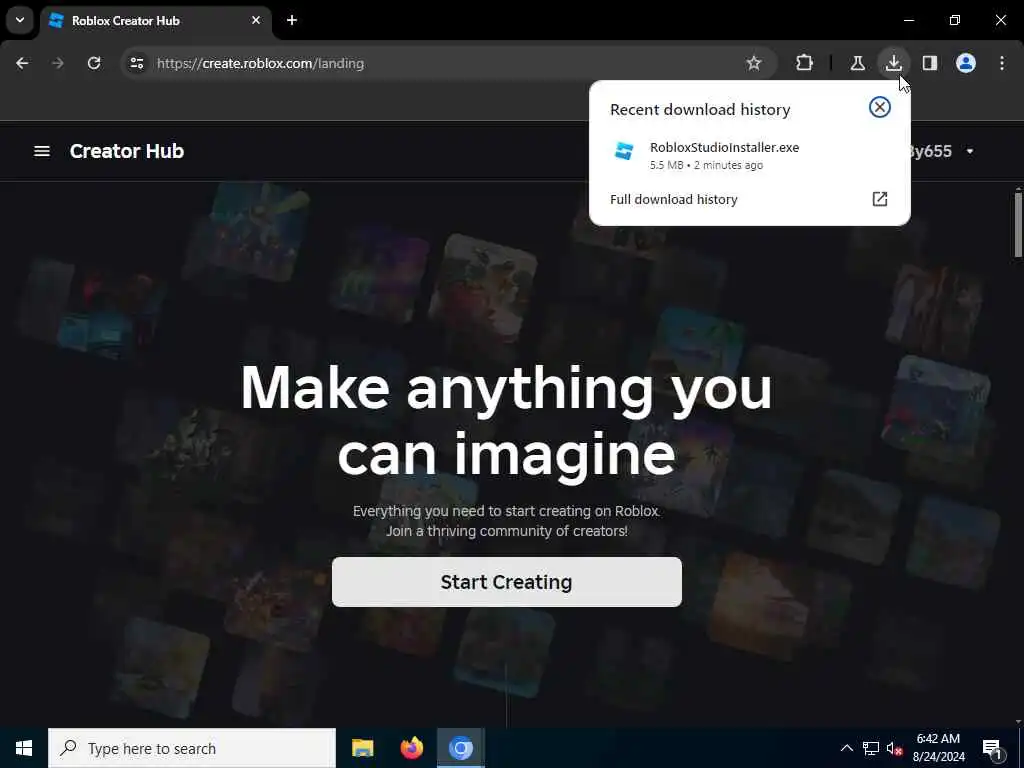Click the Start Creating button
Image resolution: width=1024 pixels, height=768 pixels.
[507, 582]
